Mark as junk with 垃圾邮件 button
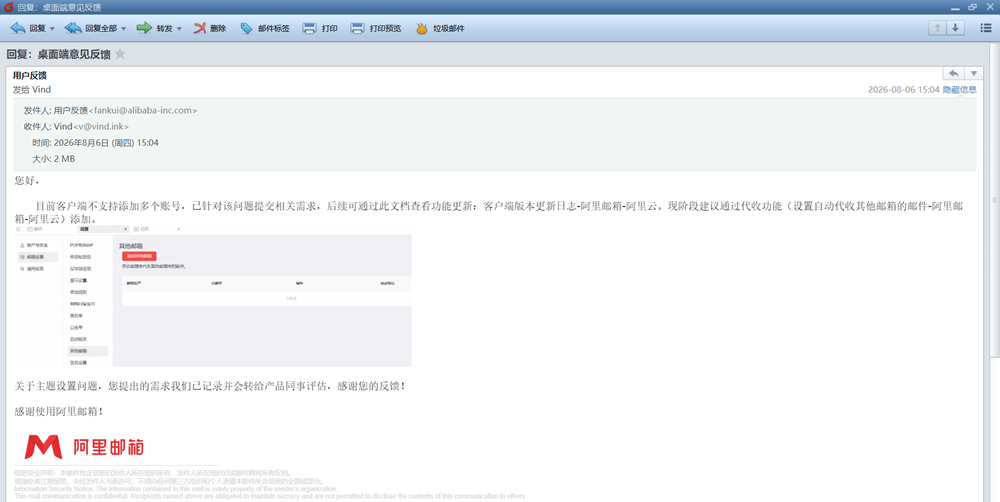Screen dimensions: 1000x502 440,28
